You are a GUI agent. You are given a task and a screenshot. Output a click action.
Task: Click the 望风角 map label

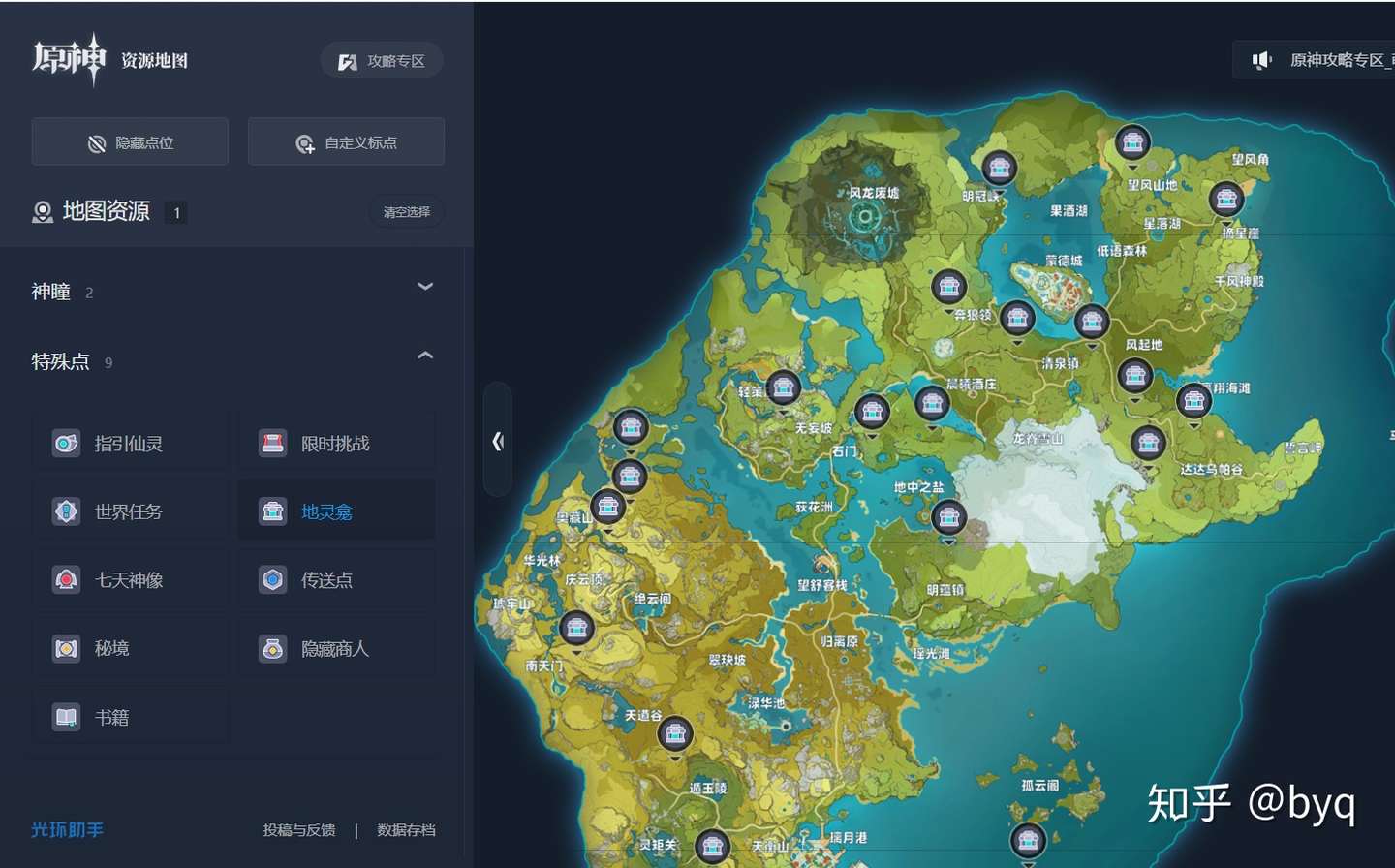(1251, 159)
